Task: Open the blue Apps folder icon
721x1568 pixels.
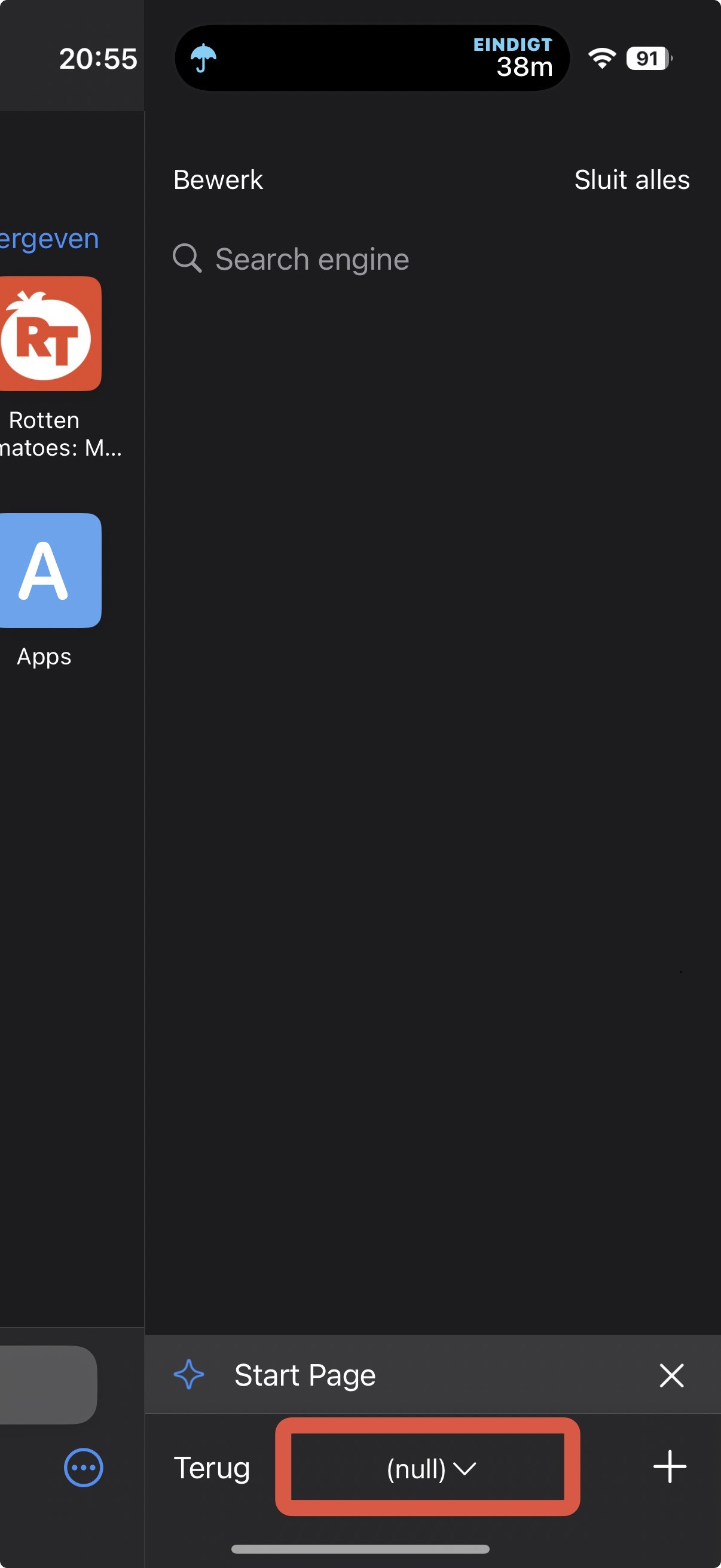Action: tap(50, 571)
